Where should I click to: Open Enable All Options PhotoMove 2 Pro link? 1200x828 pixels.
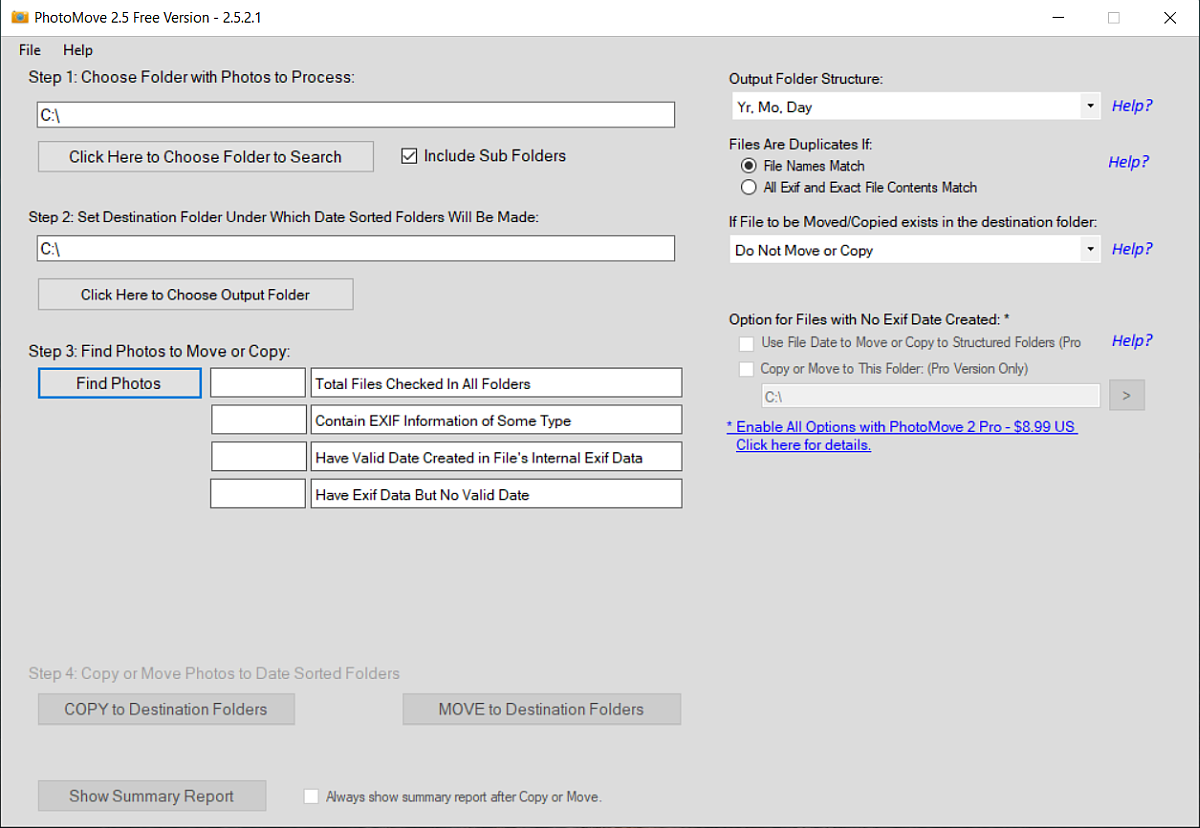(901, 436)
